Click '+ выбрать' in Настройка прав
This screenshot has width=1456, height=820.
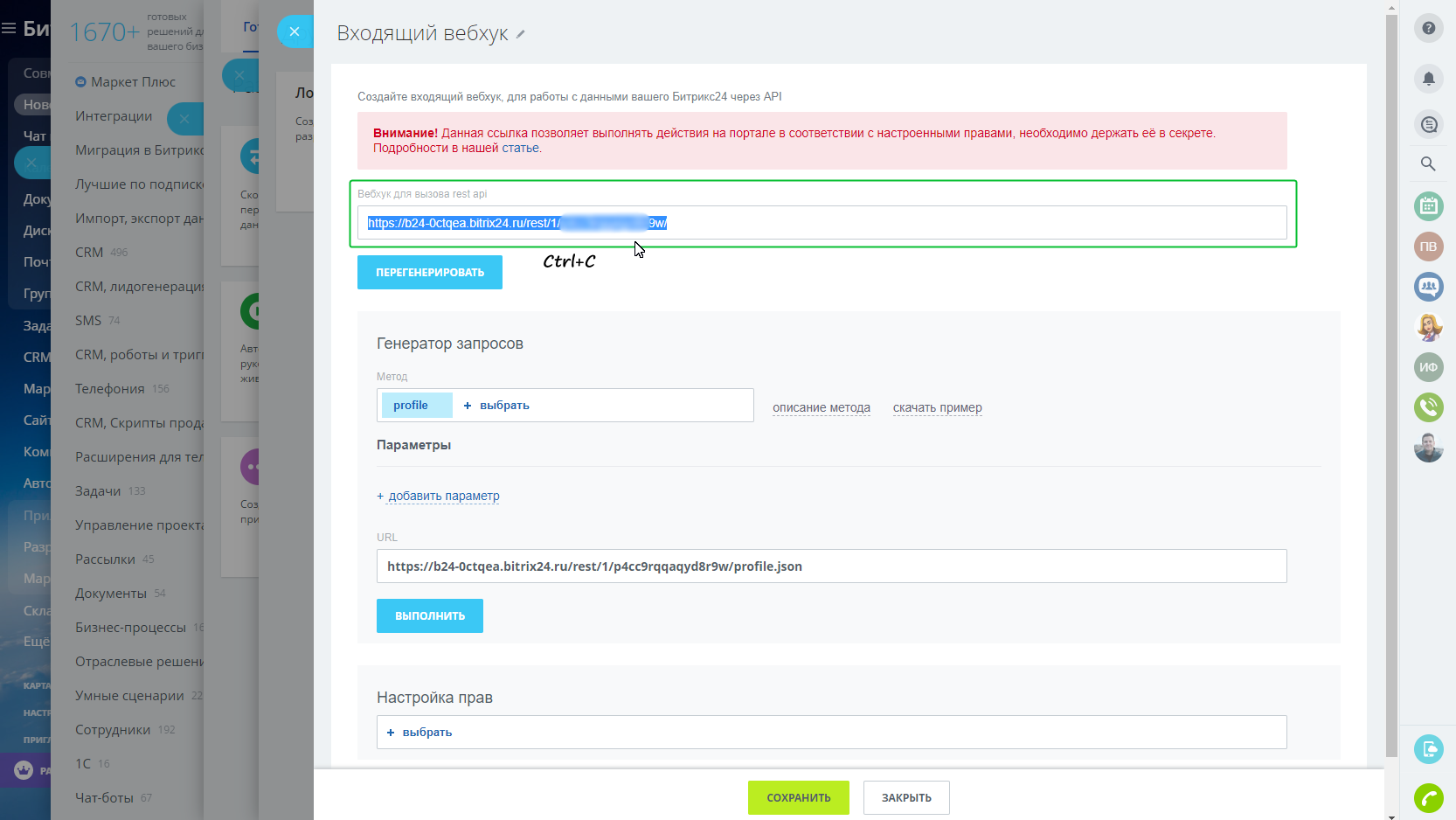pos(419,733)
